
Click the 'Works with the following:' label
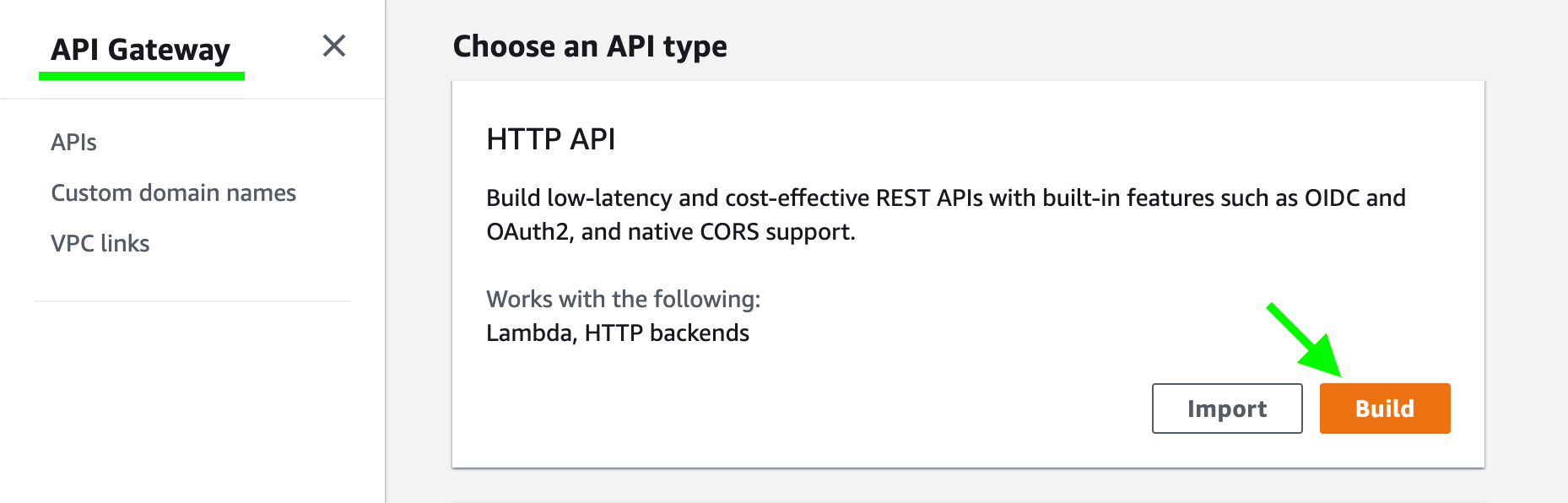[623, 300]
